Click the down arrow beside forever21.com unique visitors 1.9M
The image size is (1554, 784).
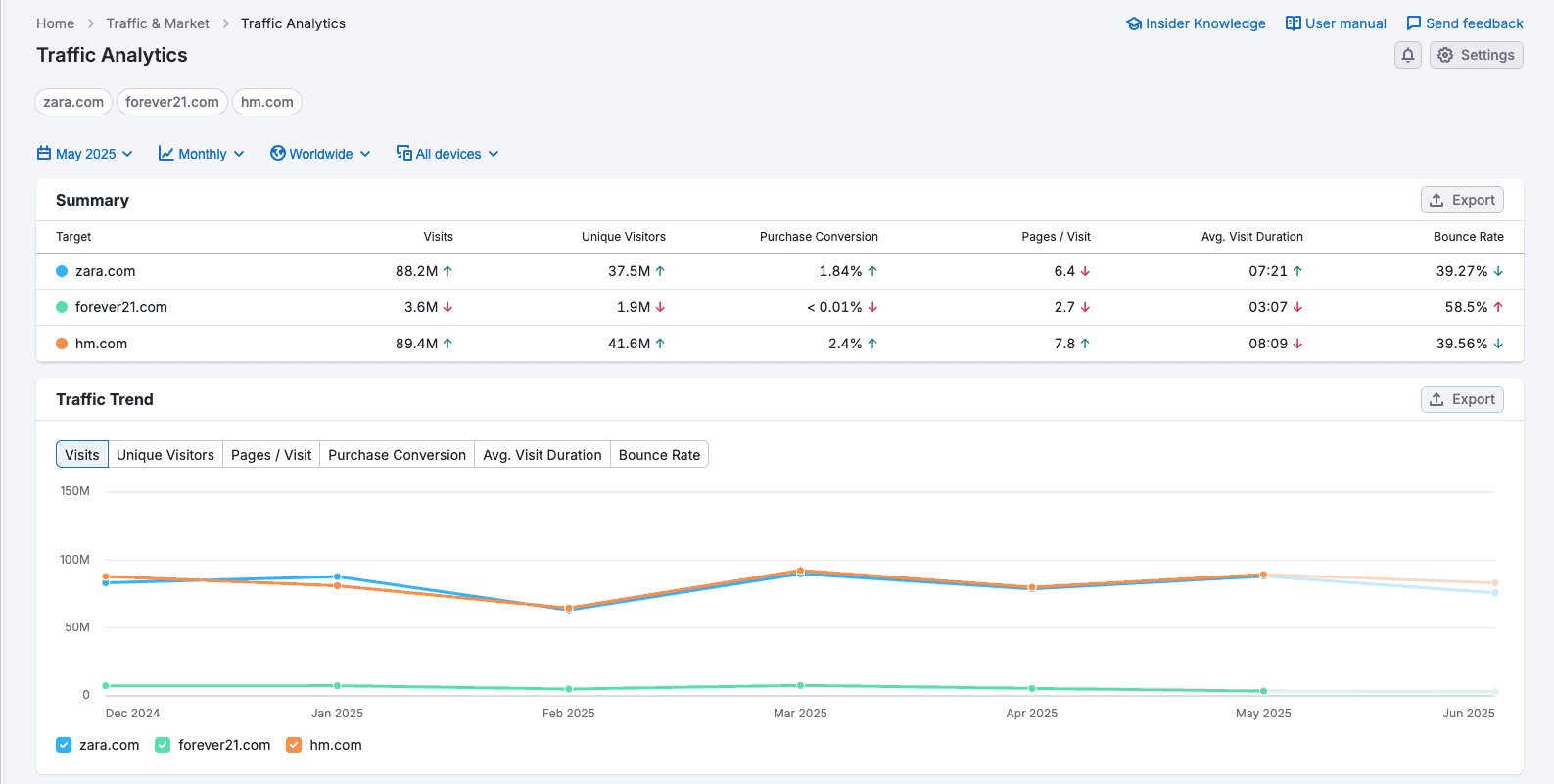660,307
